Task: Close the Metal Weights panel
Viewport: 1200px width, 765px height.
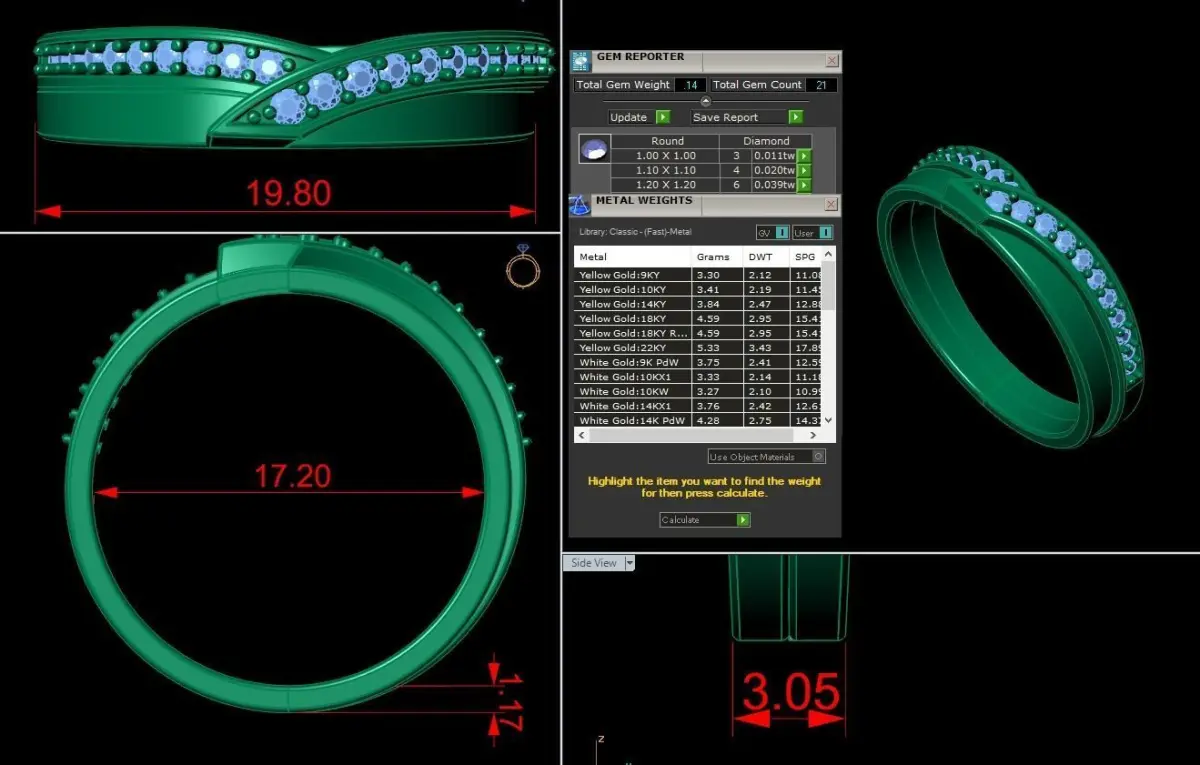Action: pyautogui.click(x=832, y=204)
